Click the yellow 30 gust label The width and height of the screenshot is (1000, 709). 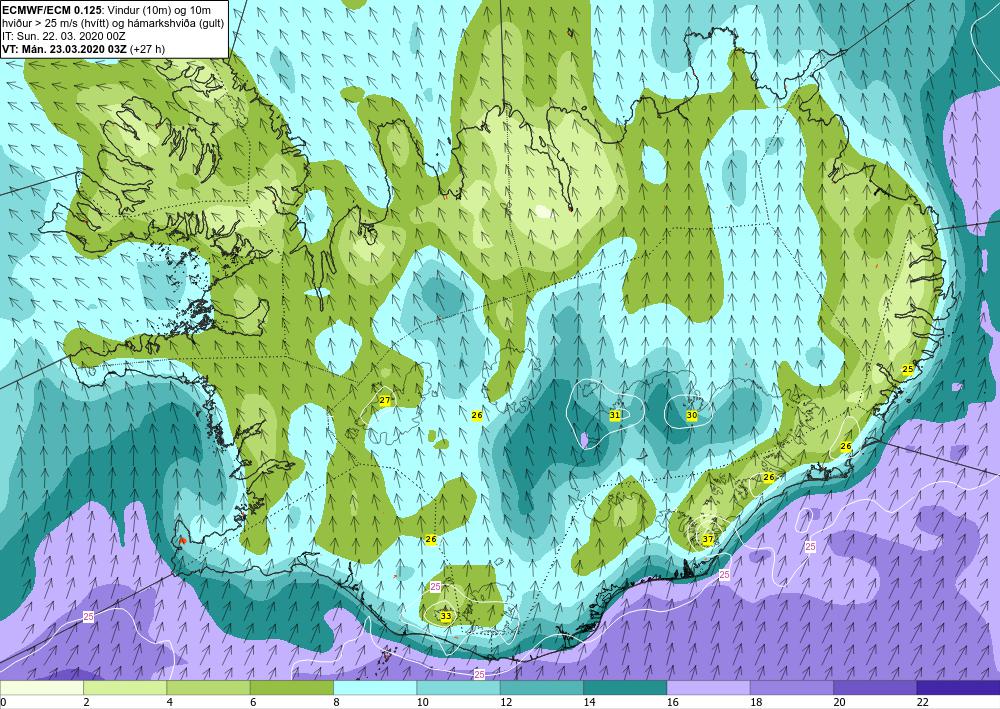tap(691, 415)
